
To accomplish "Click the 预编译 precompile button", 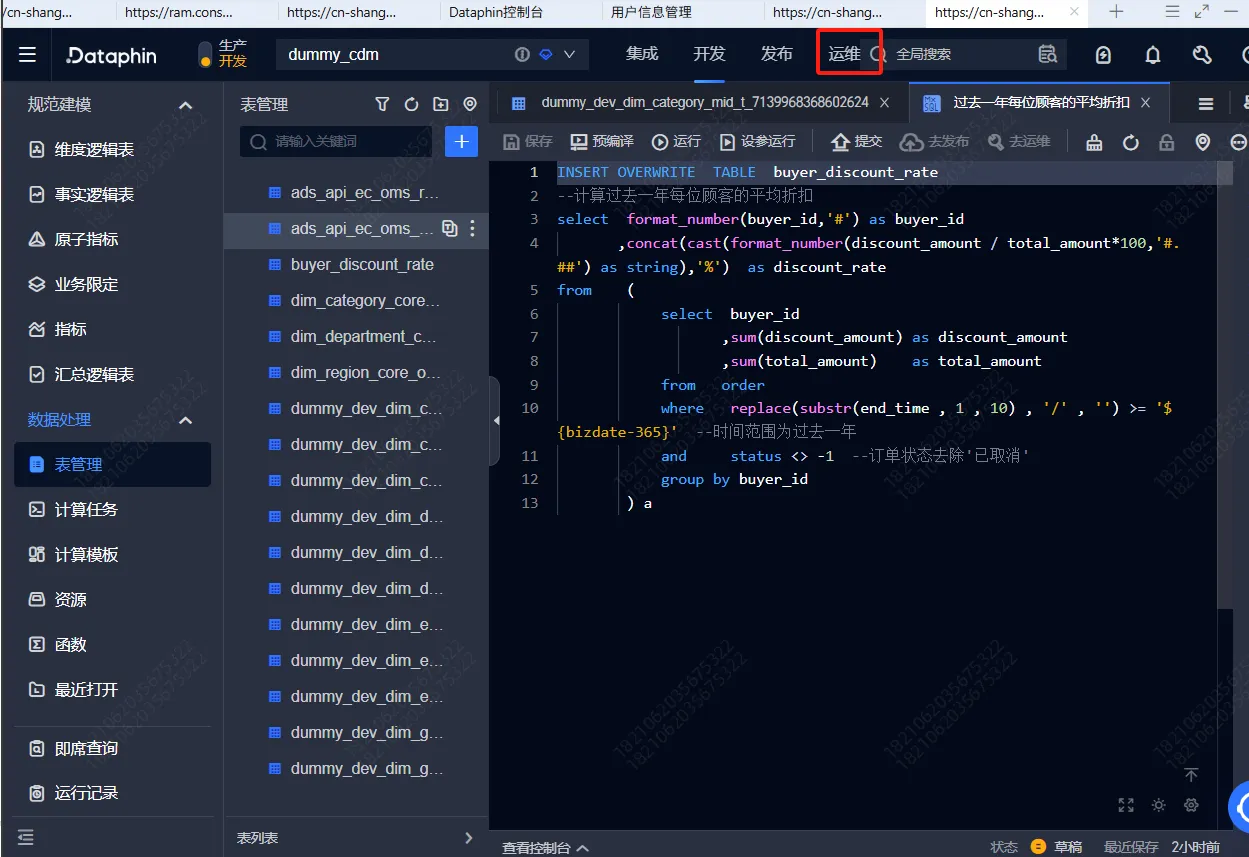I will click(602, 142).
